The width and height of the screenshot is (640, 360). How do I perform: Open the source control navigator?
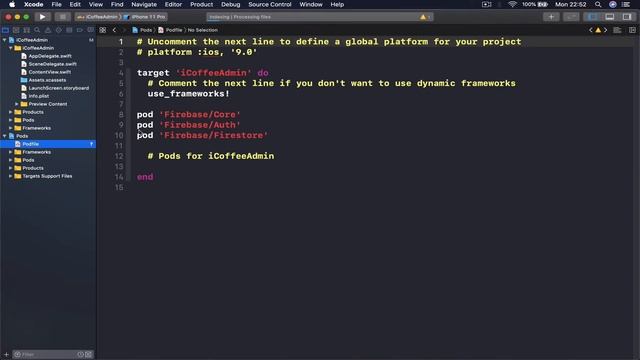tap(16, 30)
